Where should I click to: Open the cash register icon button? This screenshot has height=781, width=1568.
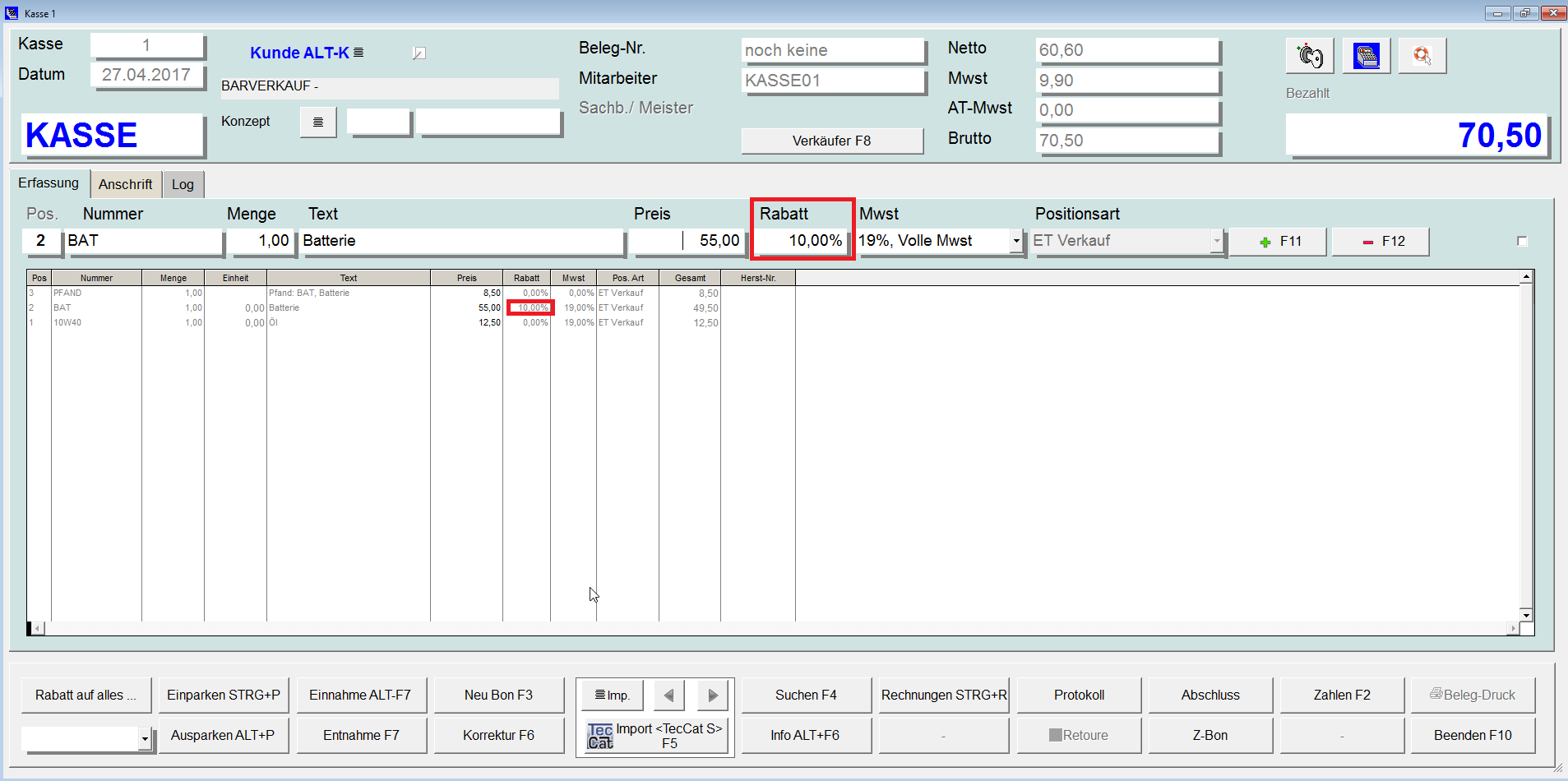[x=1366, y=56]
